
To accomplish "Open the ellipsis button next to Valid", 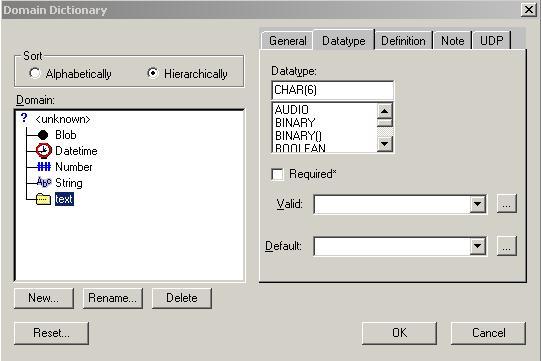I will [x=506, y=204].
